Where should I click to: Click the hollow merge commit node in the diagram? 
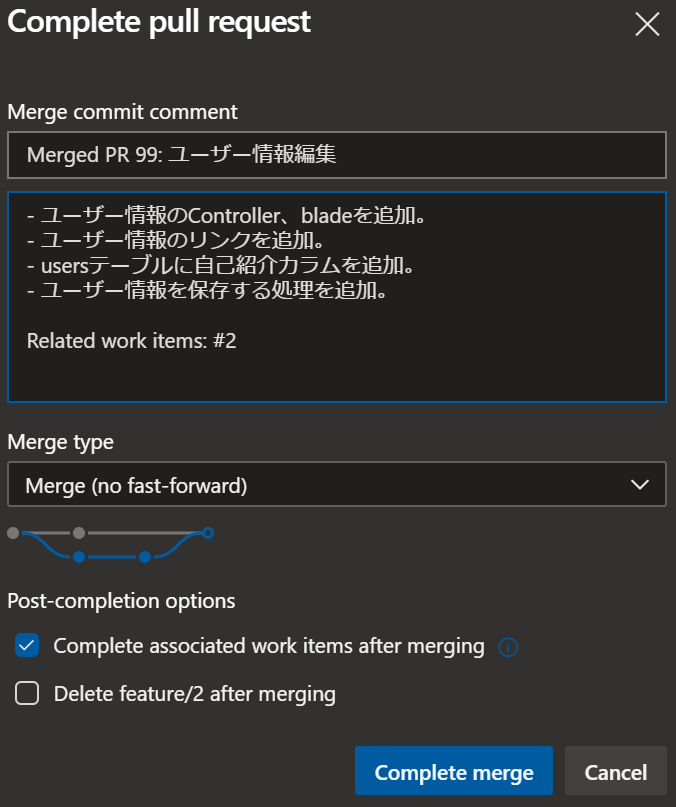pos(207,533)
